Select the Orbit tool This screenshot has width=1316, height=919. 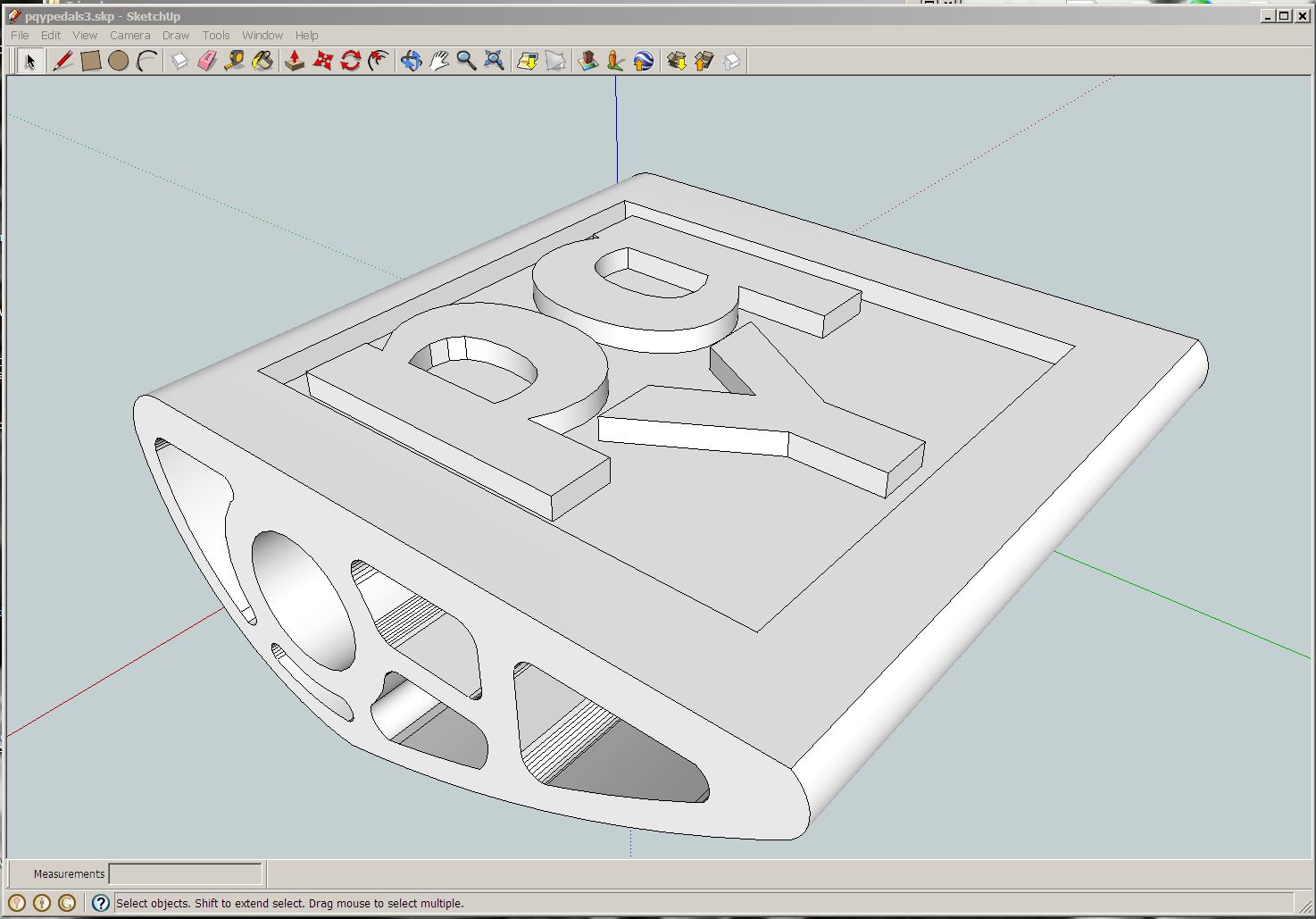[x=411, y=61]
